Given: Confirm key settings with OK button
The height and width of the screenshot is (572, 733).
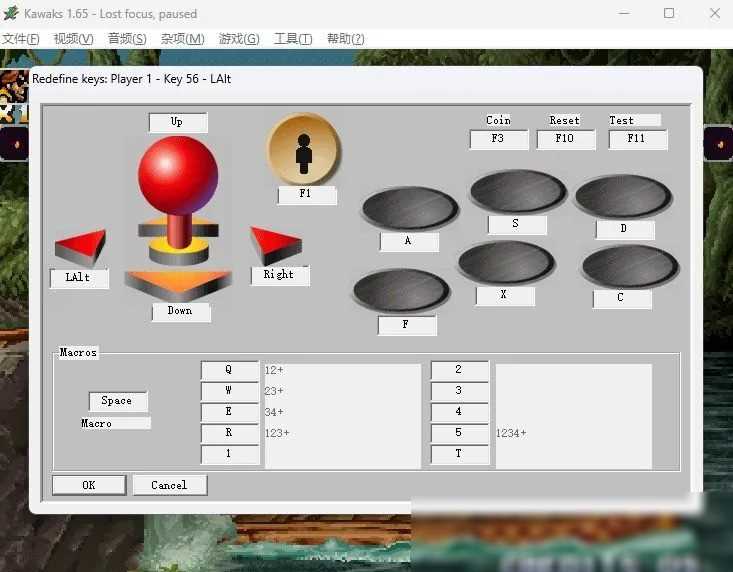Looking at the screenshot, I should (x=89, y=485).
